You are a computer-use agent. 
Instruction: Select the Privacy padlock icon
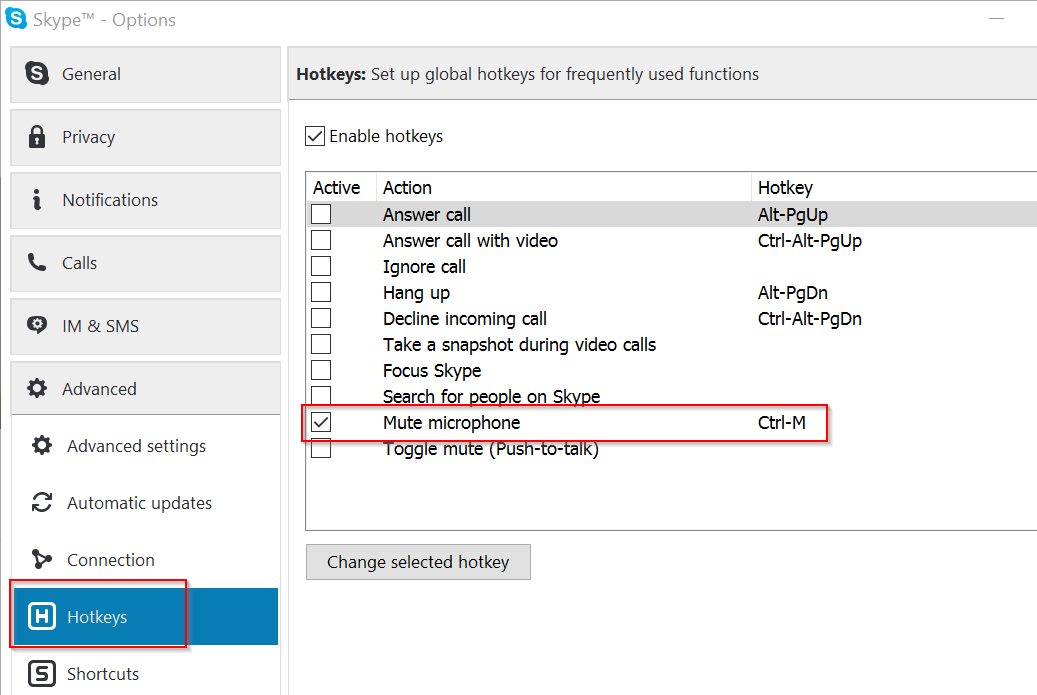38,137
